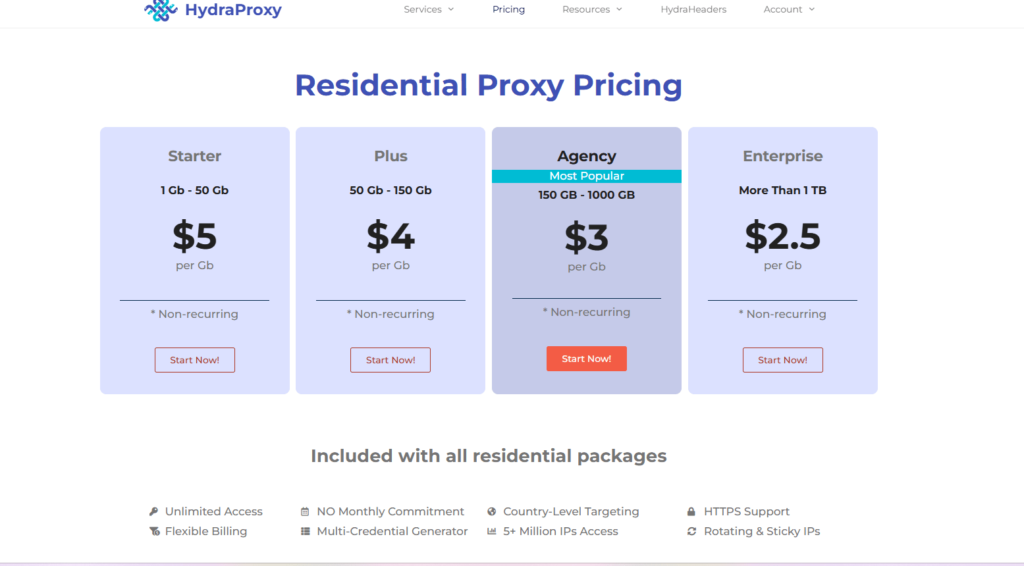Click the Multi-Credential Generator list icon
Image resolution: width=1024 pixels, height=566 pixels.
click(305, 531)
